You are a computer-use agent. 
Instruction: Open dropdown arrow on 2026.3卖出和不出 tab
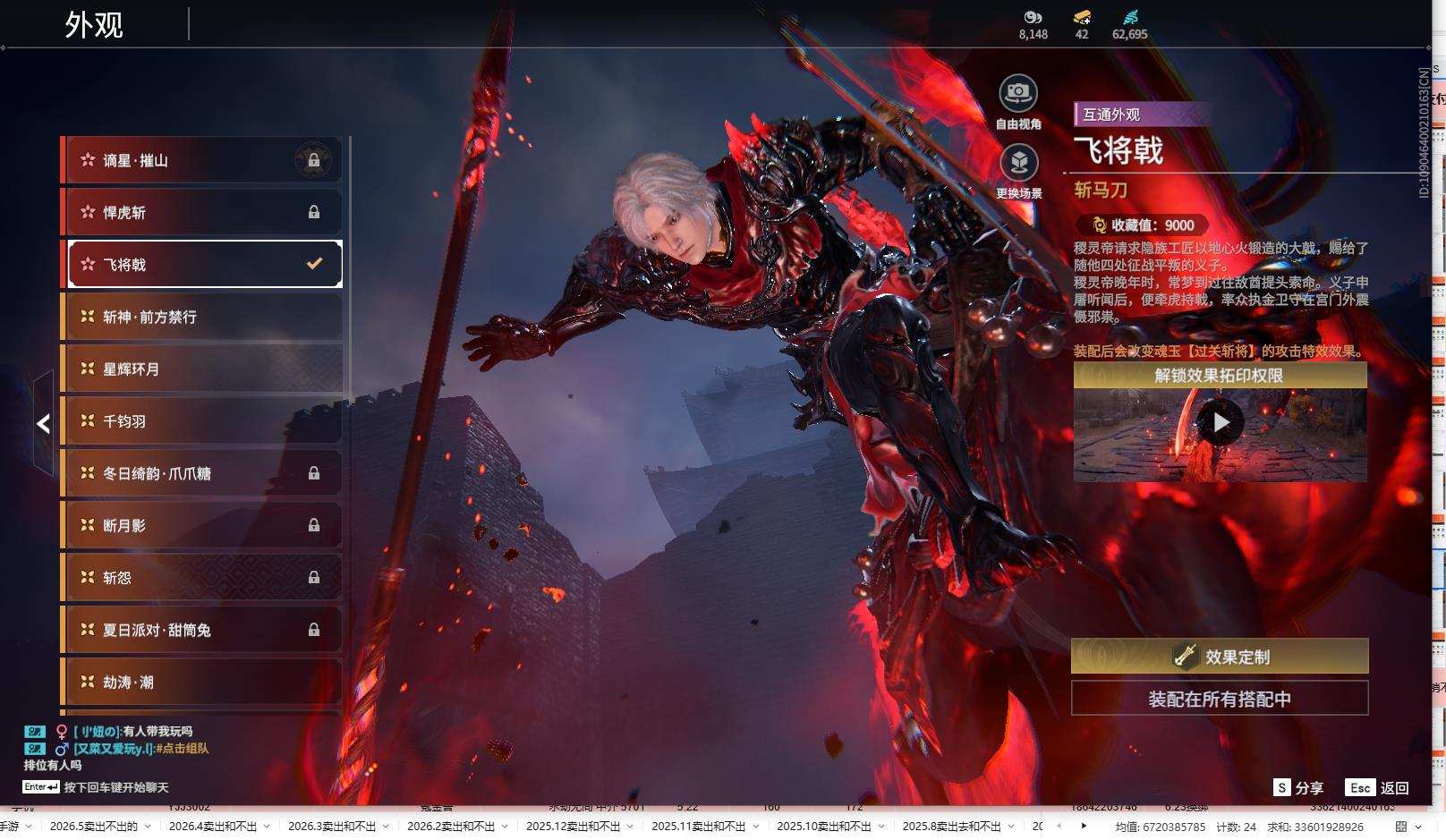point(387,827)
